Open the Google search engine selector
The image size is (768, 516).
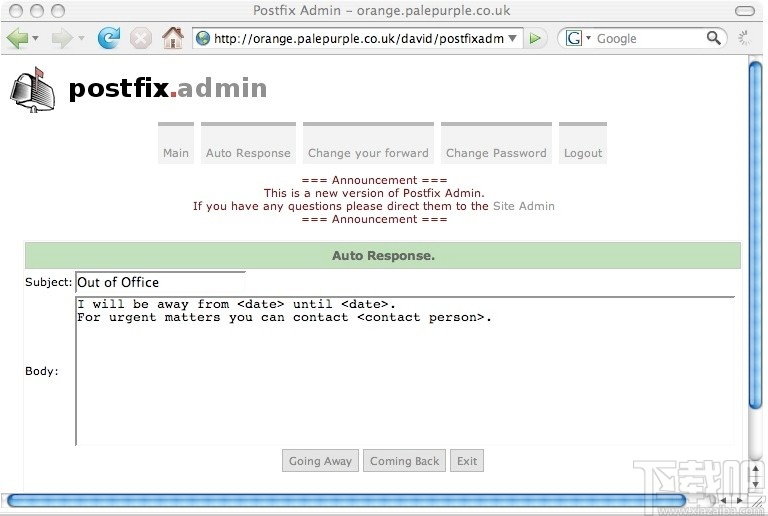pyautogui.click(x=578, y=38)
